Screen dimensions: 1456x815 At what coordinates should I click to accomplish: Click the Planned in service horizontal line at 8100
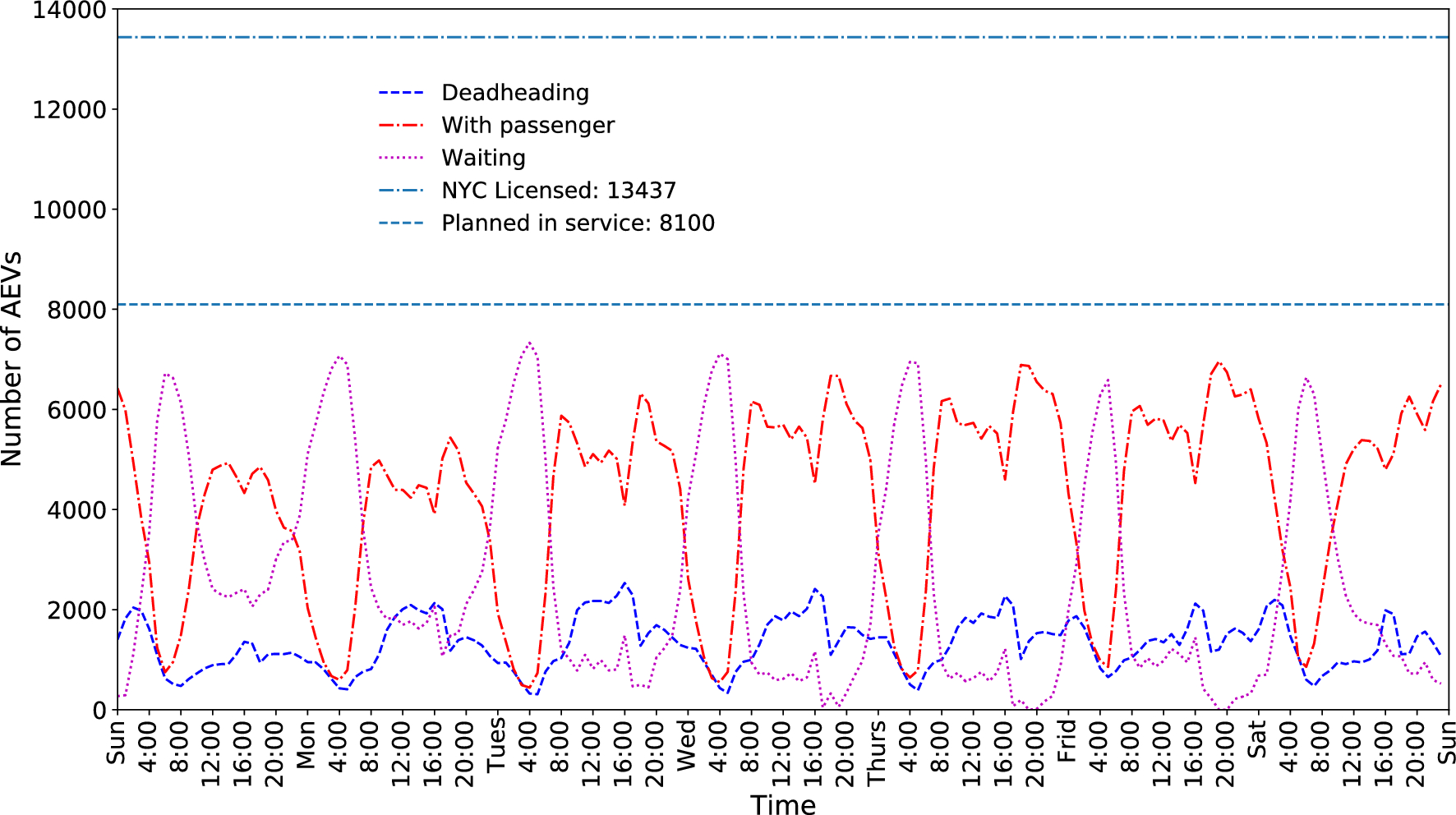[783, 305]
